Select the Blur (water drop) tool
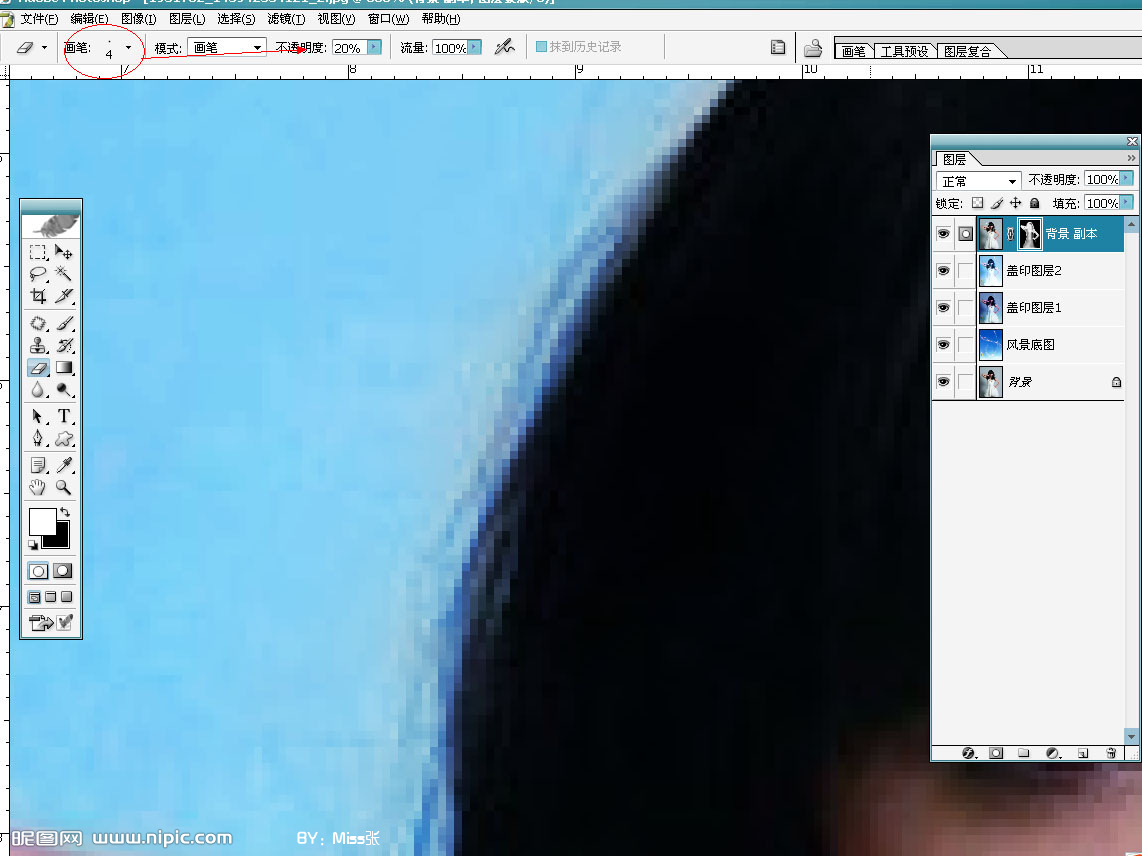This screenshot has width=1142, height=856. tap(38, 390)
